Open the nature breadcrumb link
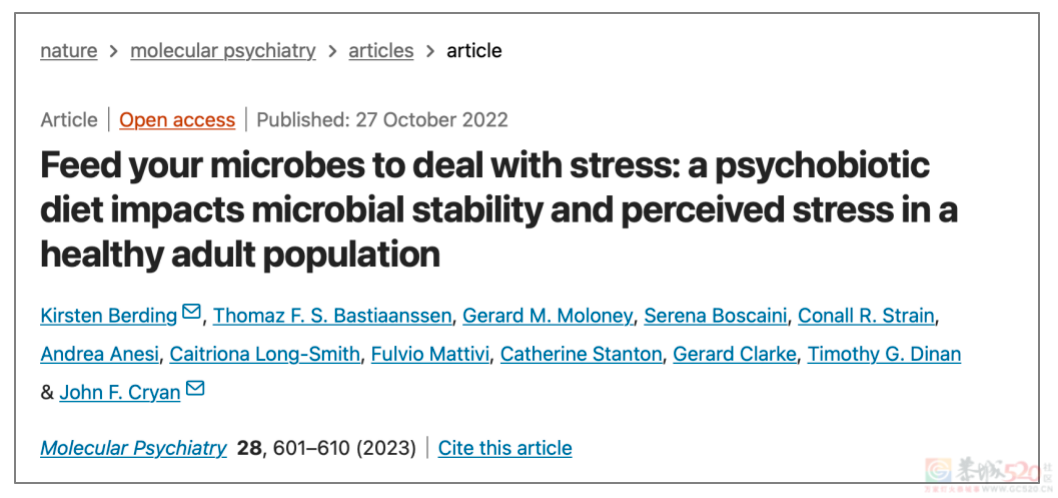This screenshot has width=1058, height=498. (69, 51)
